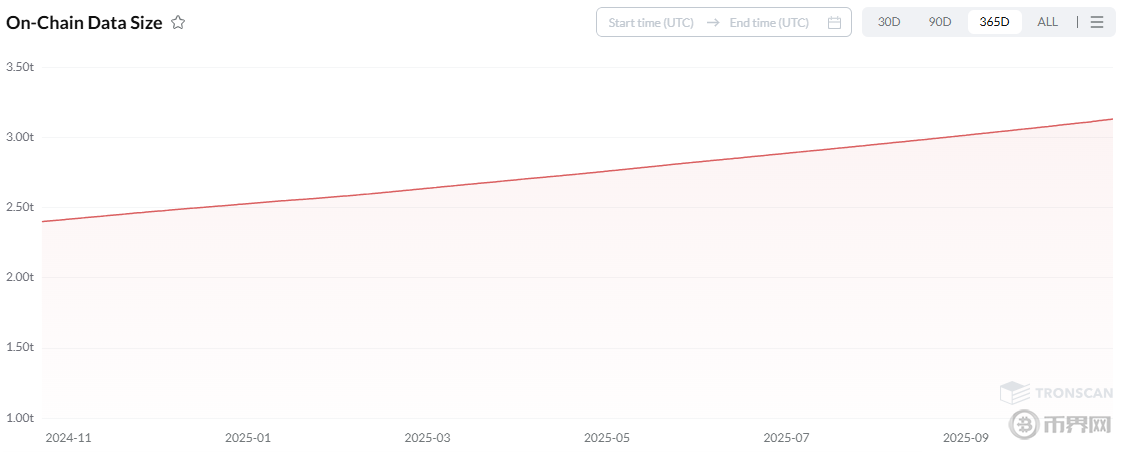Screen dimensions: 1122x452
Task: Choose the 365D range option
Action: [994, 22]
